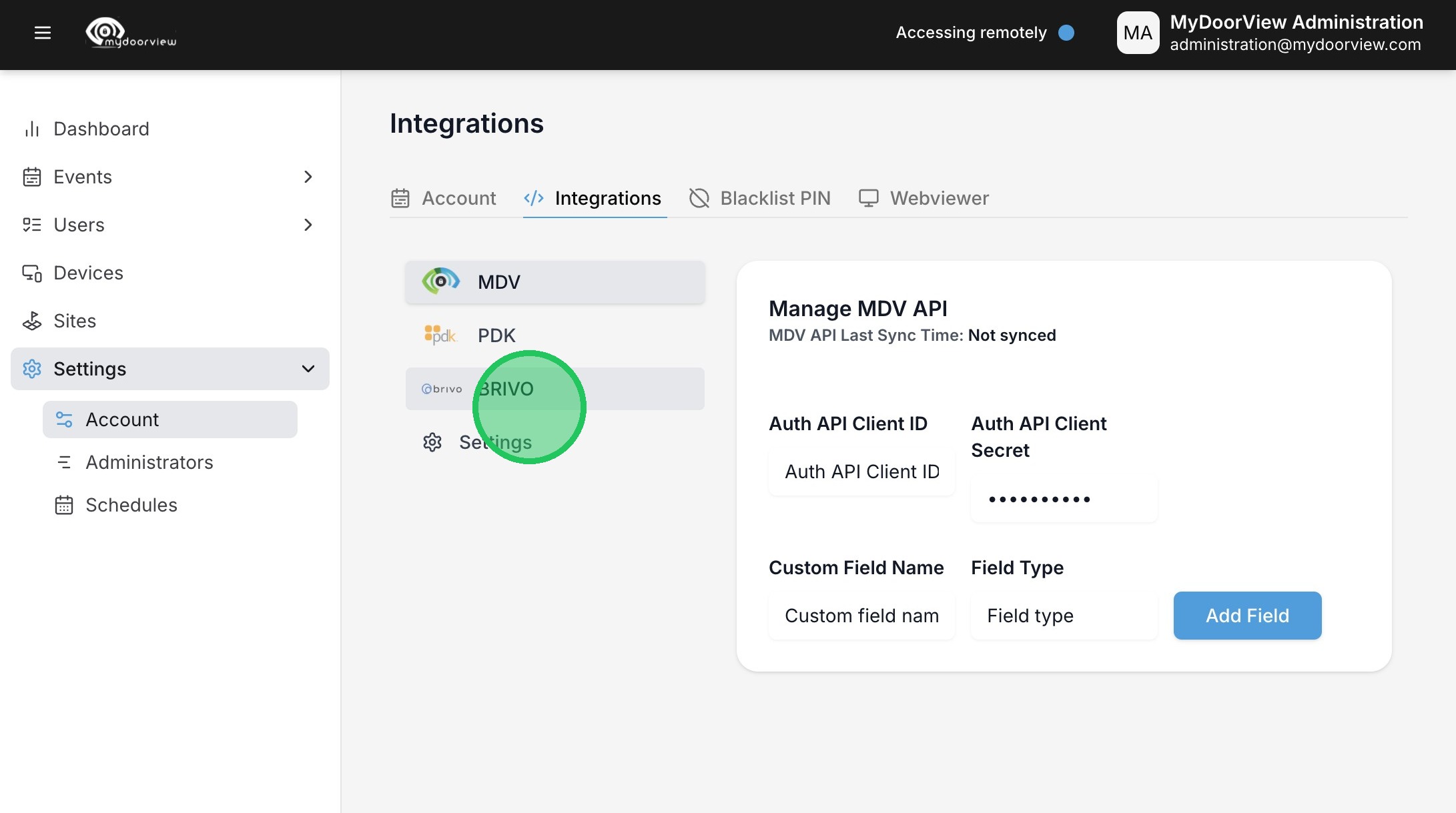Click the Add Field button
The height and width of the screenshot is (813, 1456).
[x=1246, y=615]
